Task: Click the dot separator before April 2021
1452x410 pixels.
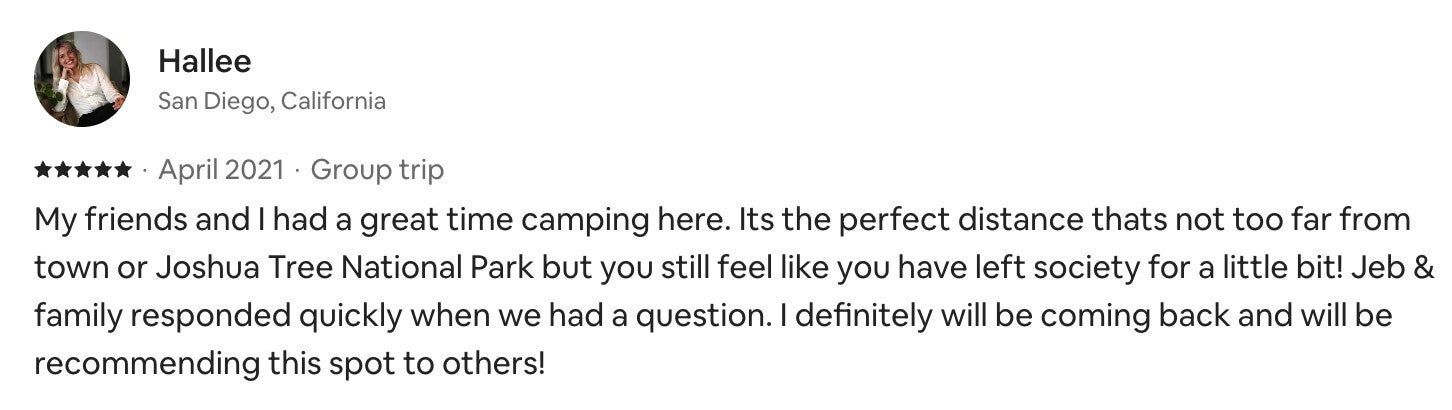Action: (x=145, y=172)
